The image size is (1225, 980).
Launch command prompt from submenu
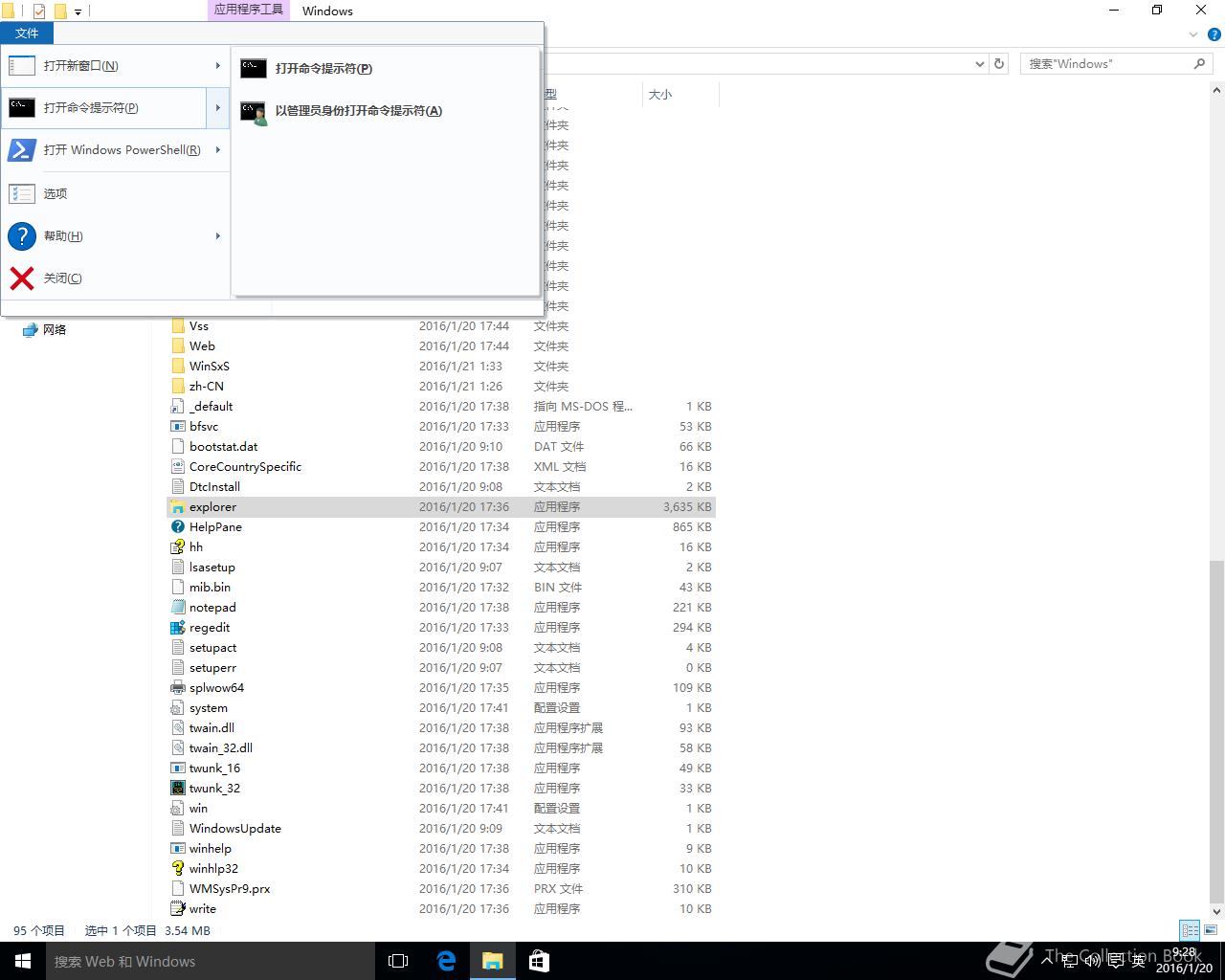pos(385,69)
